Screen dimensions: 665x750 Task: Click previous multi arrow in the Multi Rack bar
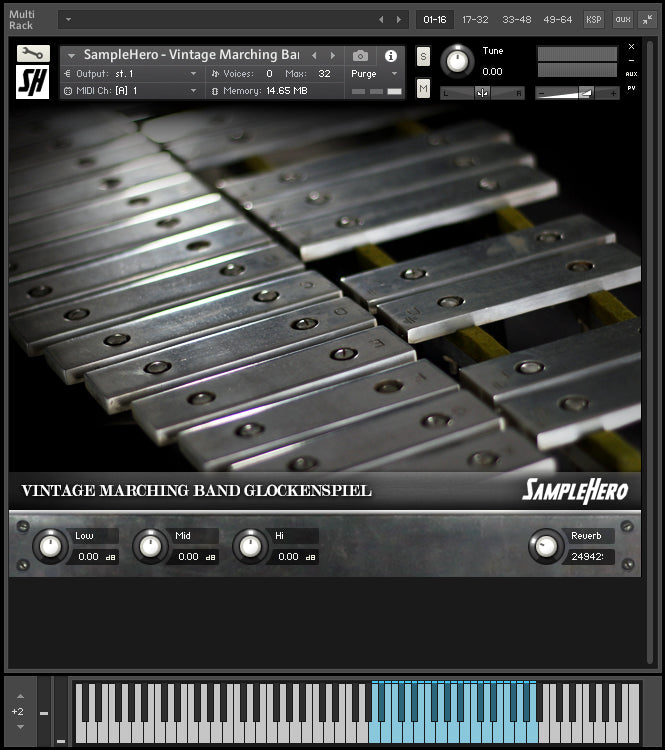click(x=381, y=20)
